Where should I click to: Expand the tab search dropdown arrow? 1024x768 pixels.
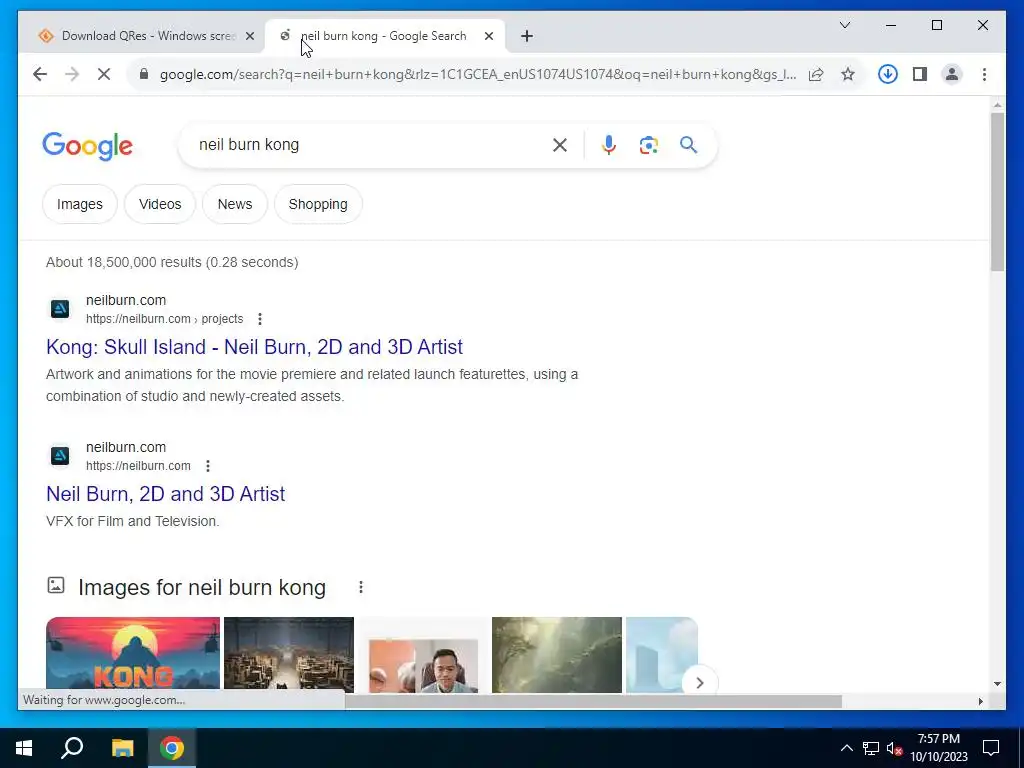[x=844, y=25]
